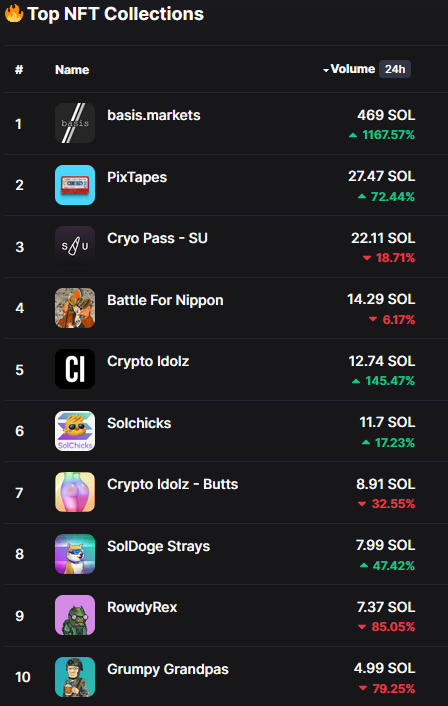The height and width of the screenshot is (706, 448).
Task: Open the PixTapes cassette icon
Action: click(x=75, y=185)
